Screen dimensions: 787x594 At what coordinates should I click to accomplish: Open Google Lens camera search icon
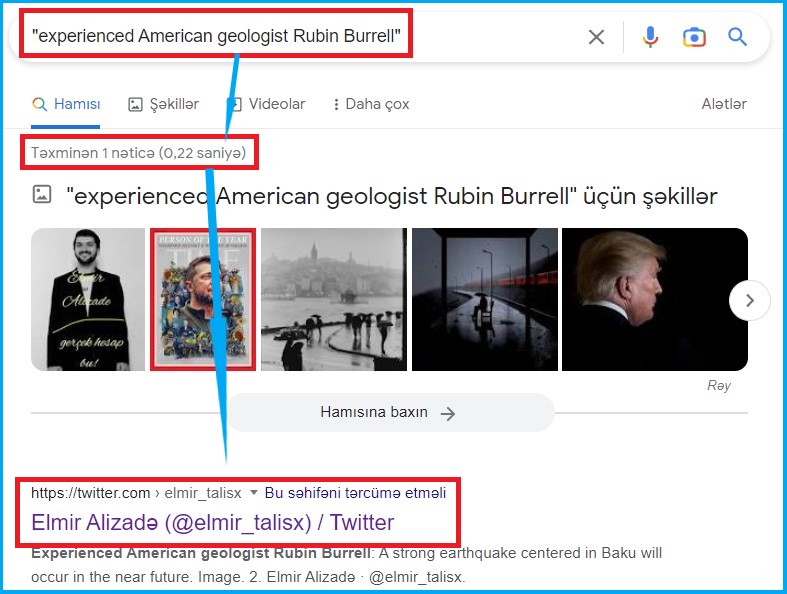tap(694, 37)
